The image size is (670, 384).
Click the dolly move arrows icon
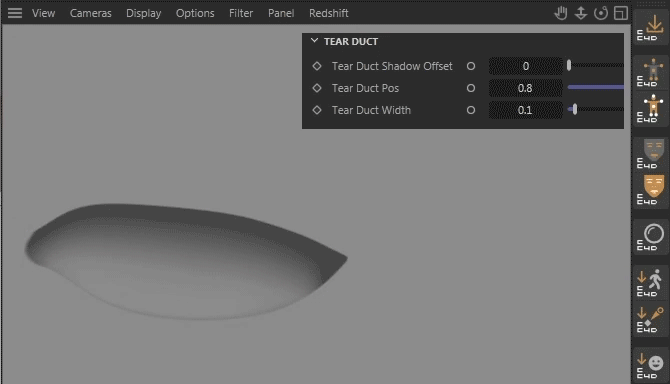tap(581, 13)
